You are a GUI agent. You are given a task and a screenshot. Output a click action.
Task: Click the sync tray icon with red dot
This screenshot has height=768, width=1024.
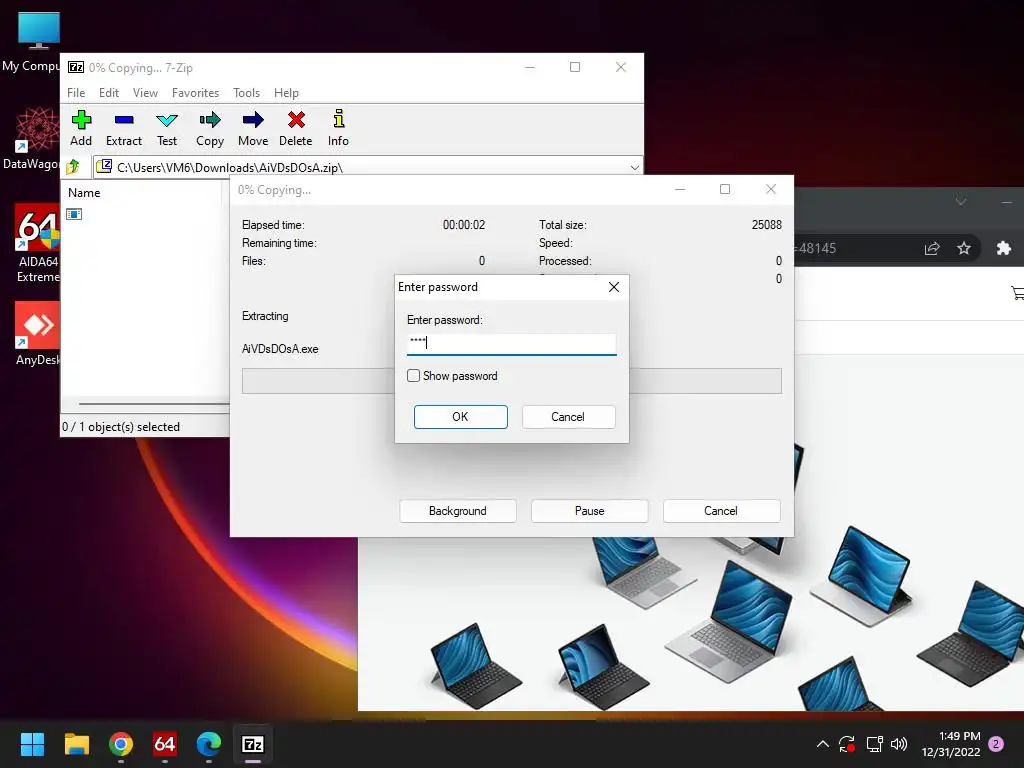tap(847, 744)
